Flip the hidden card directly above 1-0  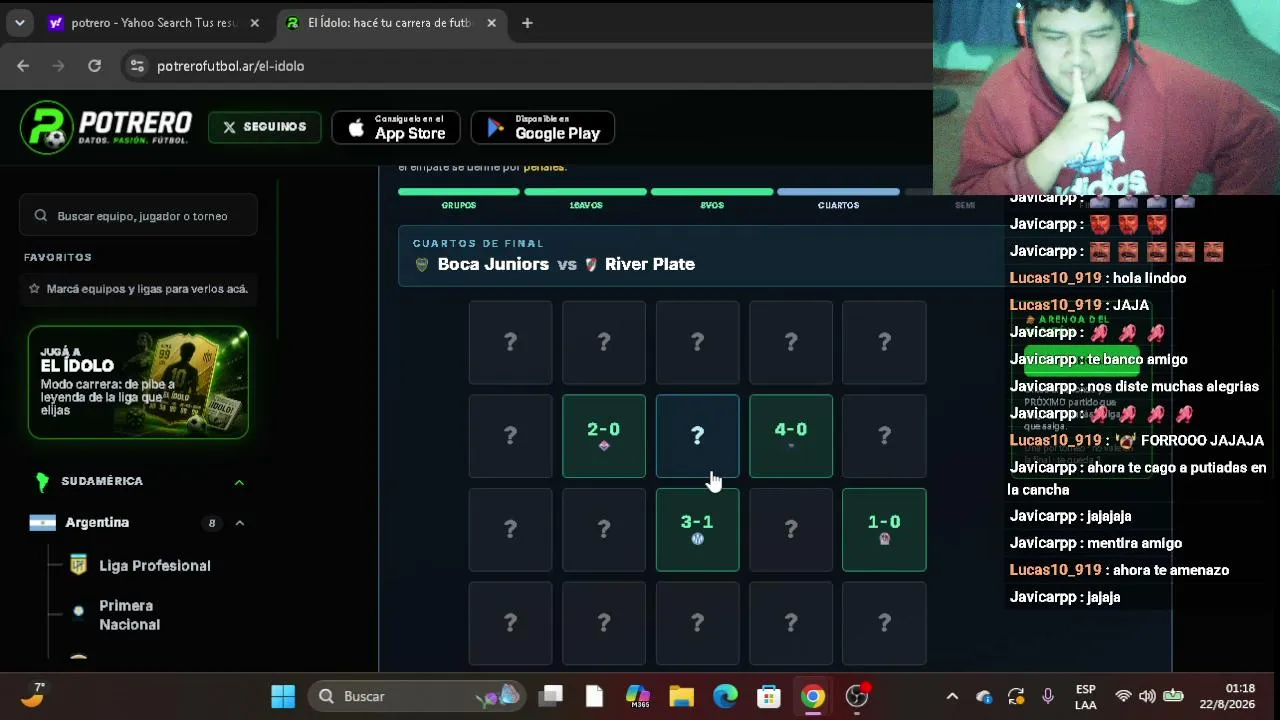click(884, 436)
